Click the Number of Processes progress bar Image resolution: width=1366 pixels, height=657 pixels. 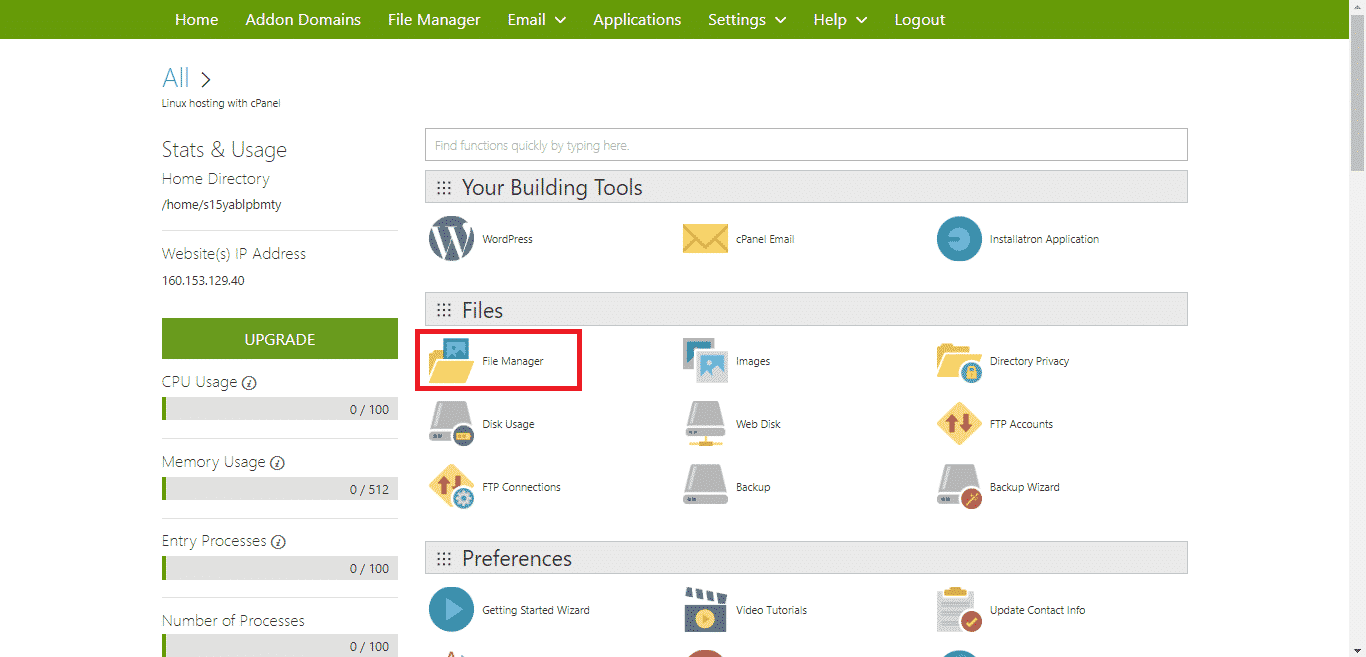(x=280, y=646)
